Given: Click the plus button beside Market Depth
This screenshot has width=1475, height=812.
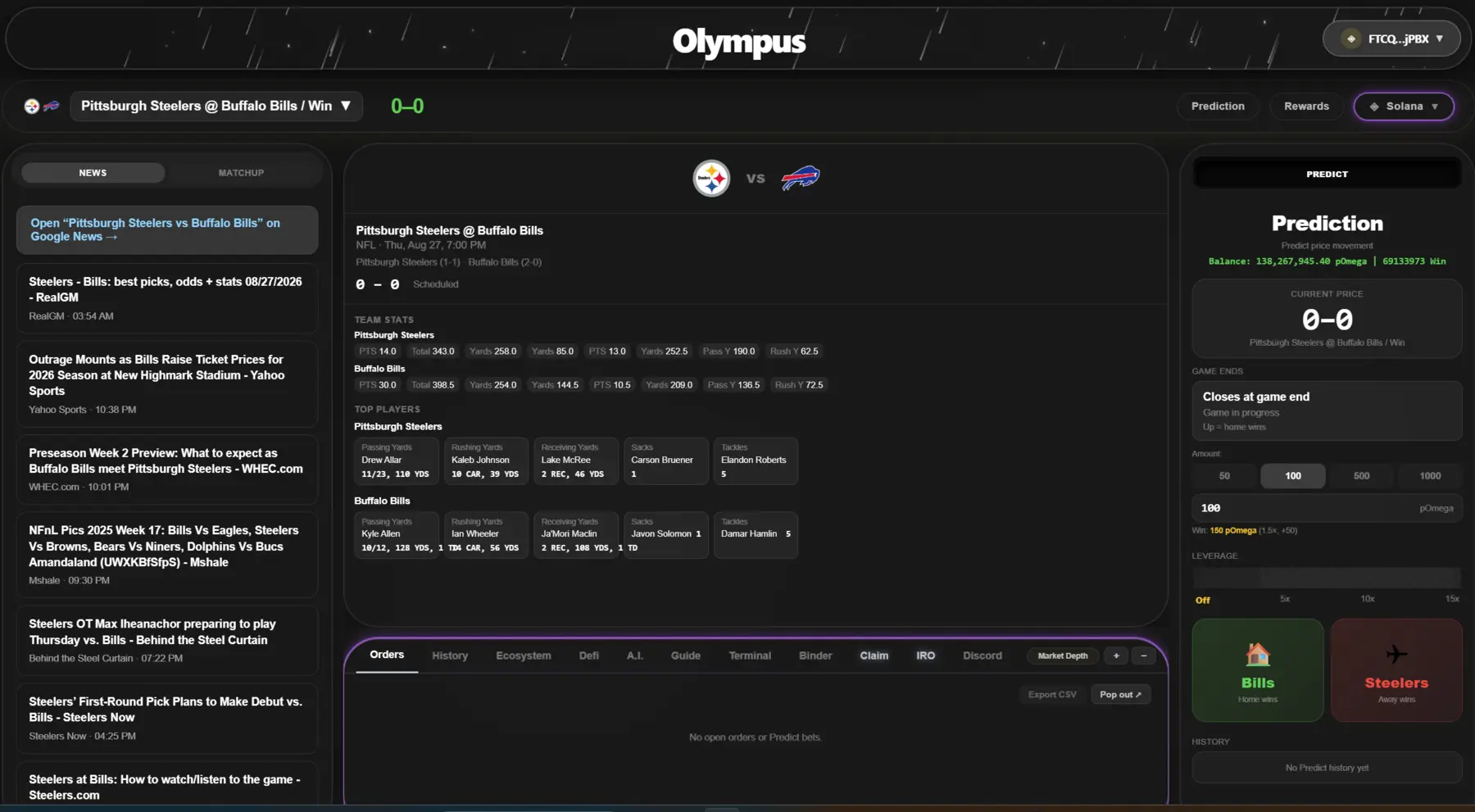Looking at the screenshot, I should (x=1115, y=655).
